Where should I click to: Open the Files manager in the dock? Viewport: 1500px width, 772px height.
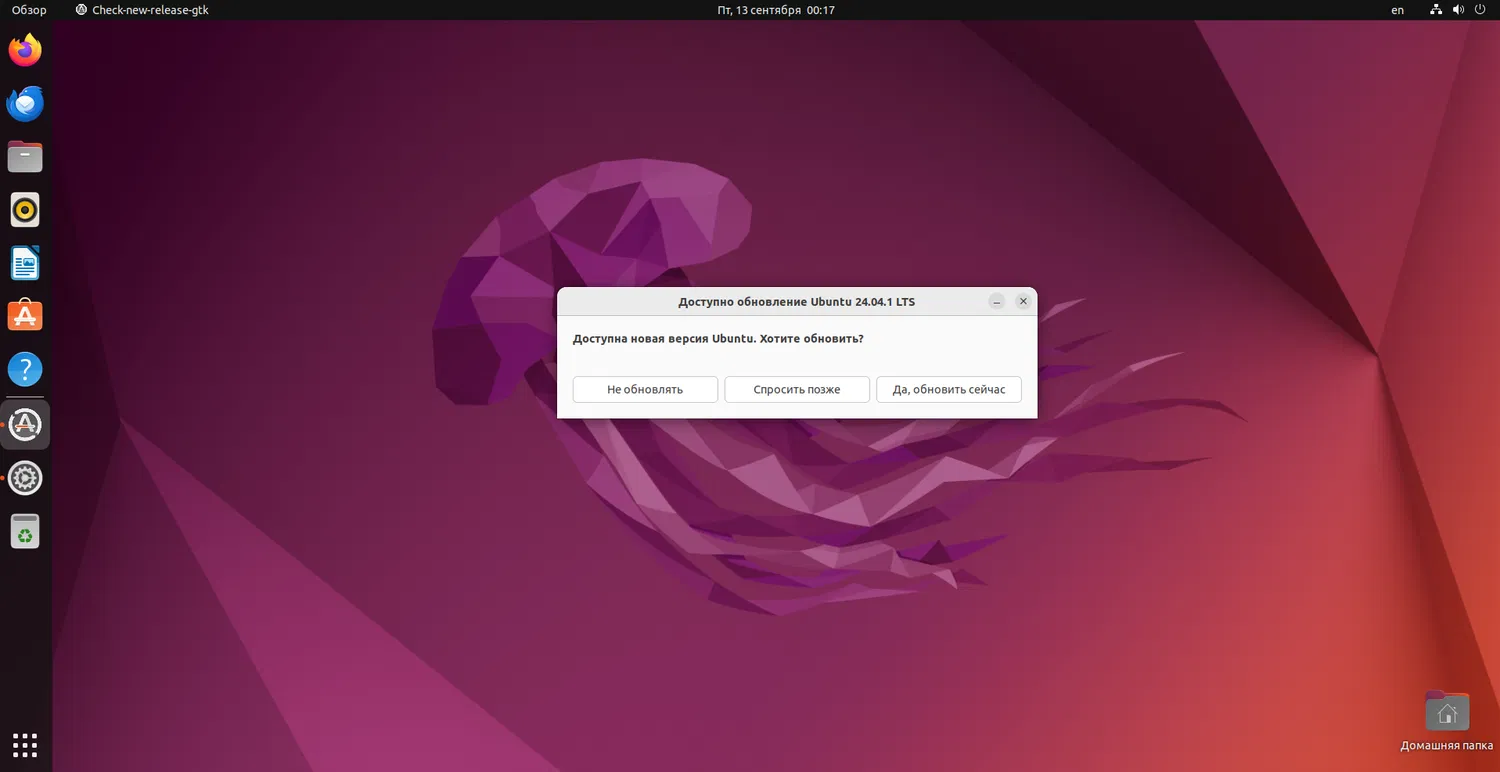(x=25, y=157)
